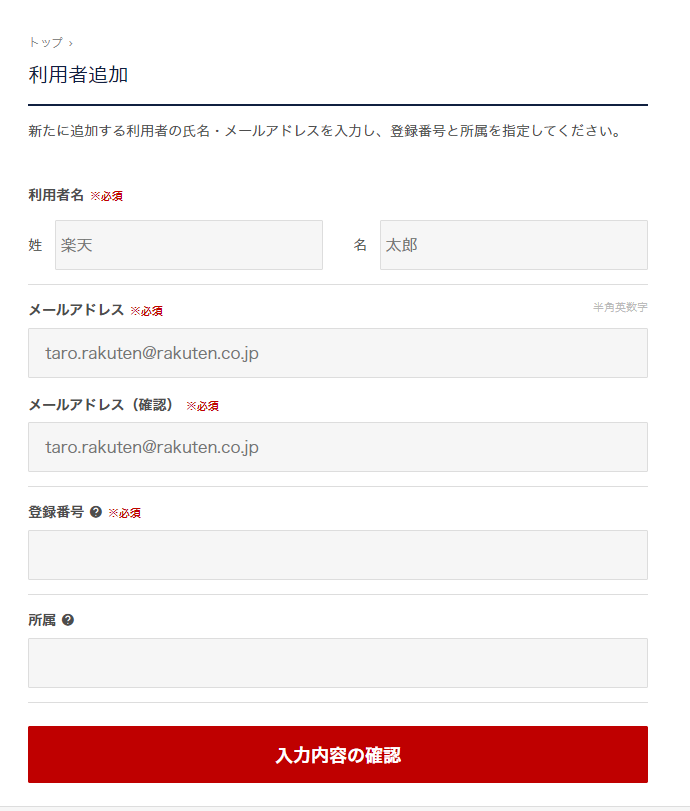
Task: Click into the empty 登録番号 field
Action: coord(338,555)
